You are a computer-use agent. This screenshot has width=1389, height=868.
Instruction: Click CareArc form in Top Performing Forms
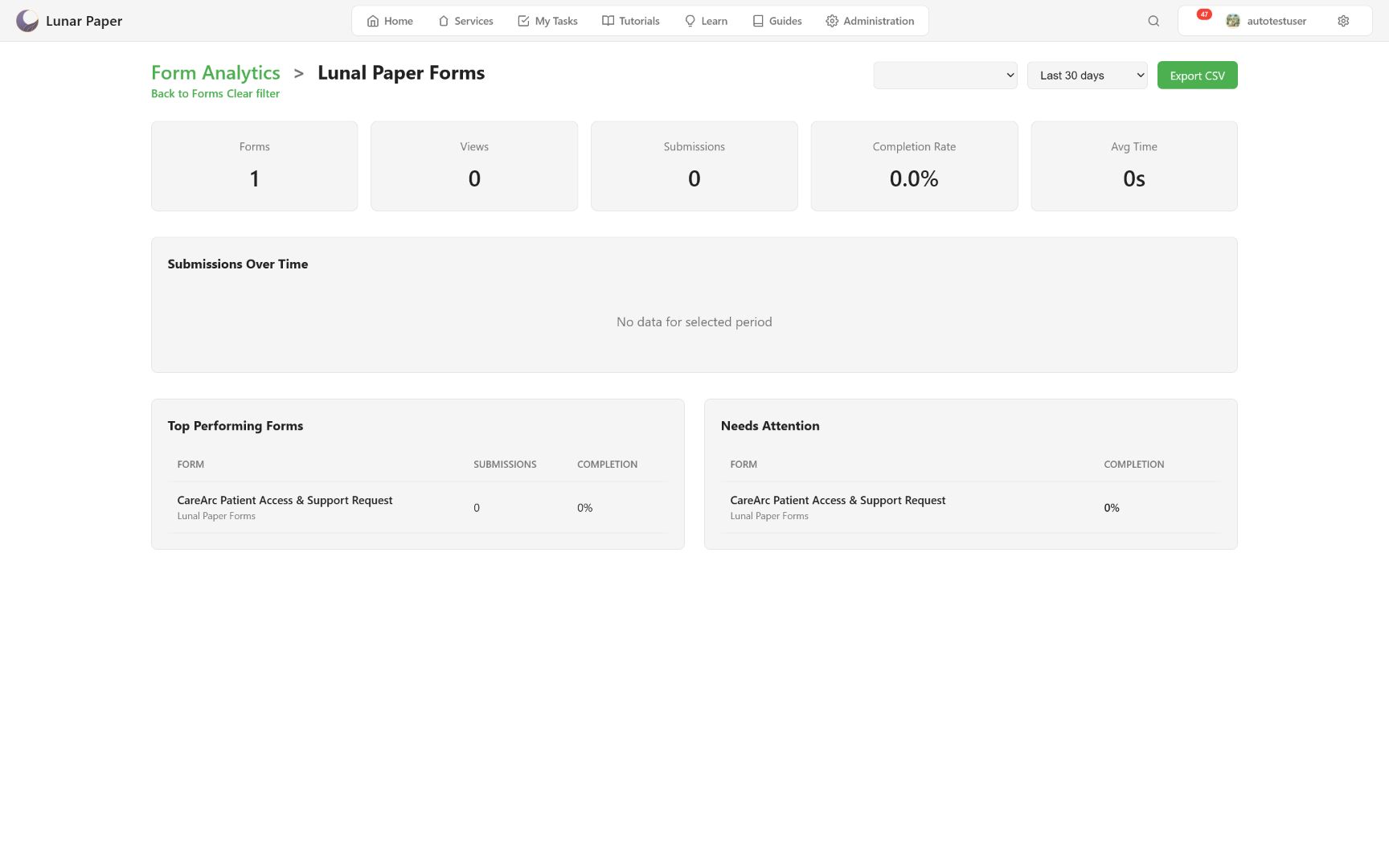(x=285, y=500)
